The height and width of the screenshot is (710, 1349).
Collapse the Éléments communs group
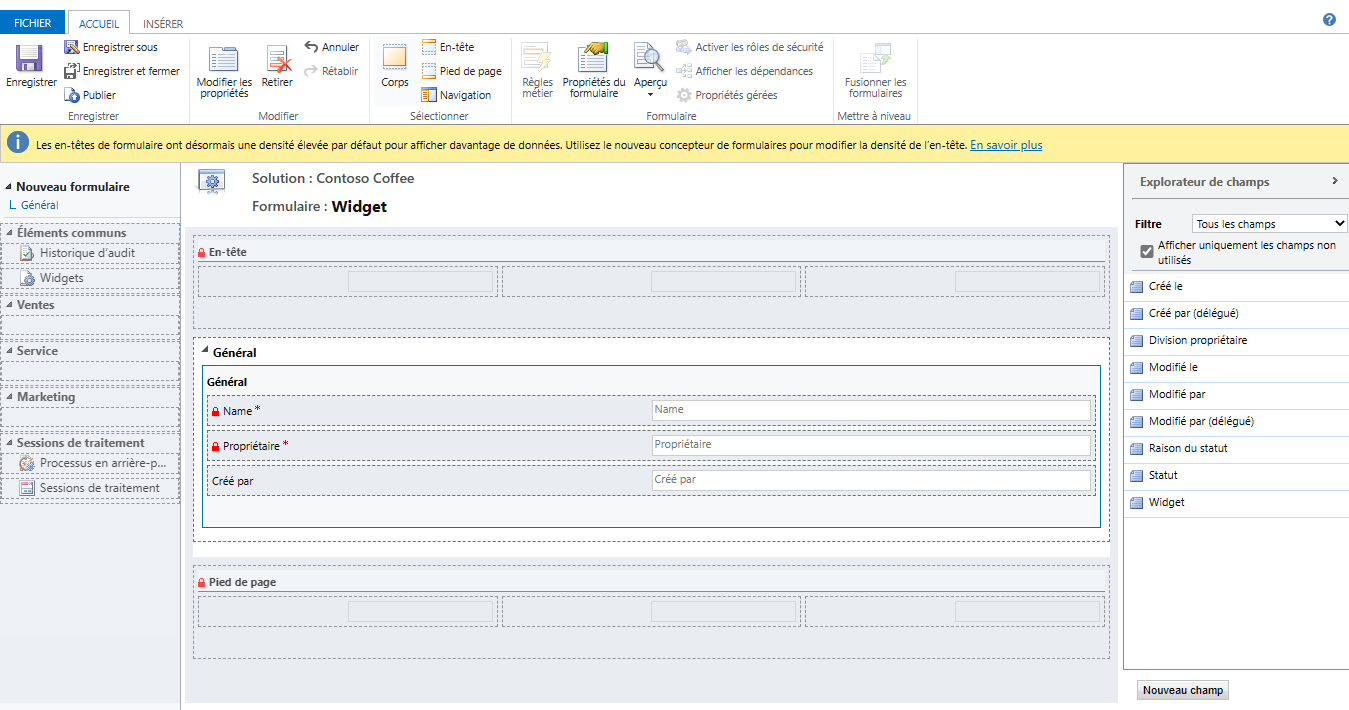[9, 233]
